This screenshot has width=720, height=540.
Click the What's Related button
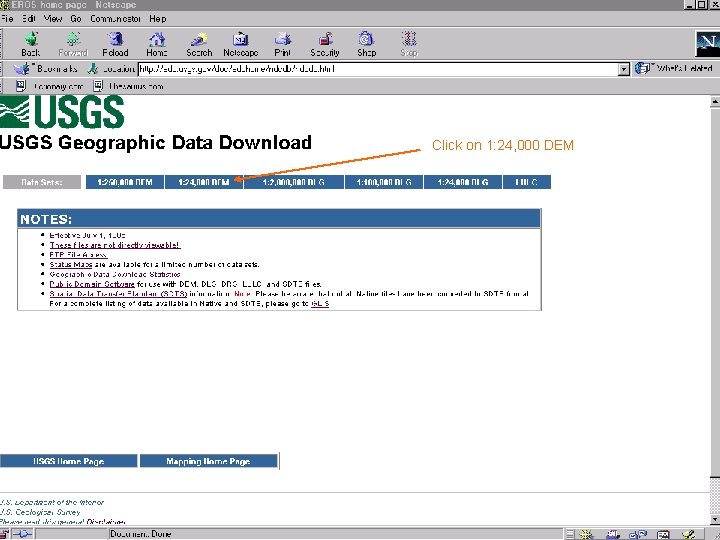click(674, 68)
